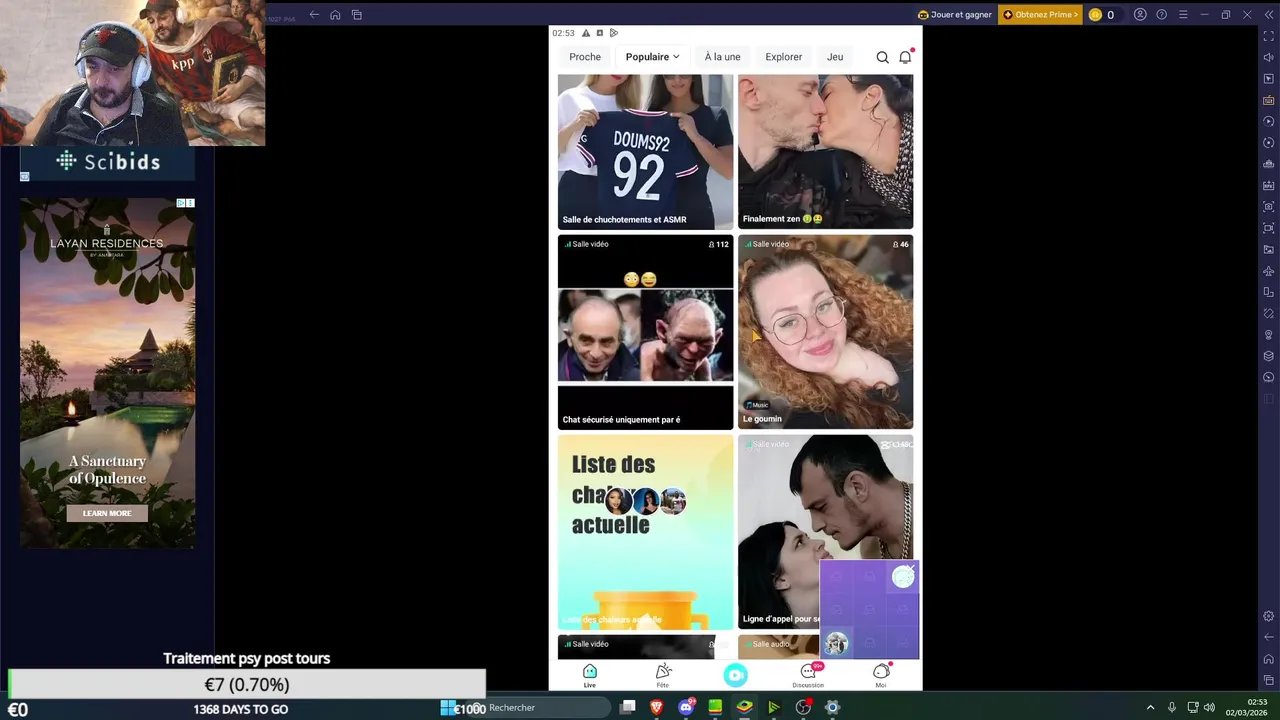The width and height of the screenshot is (1280, 720).
Task: Tap the Live home icon in bottom navigation
Action: pyautogui.click(x=590, y=675)
